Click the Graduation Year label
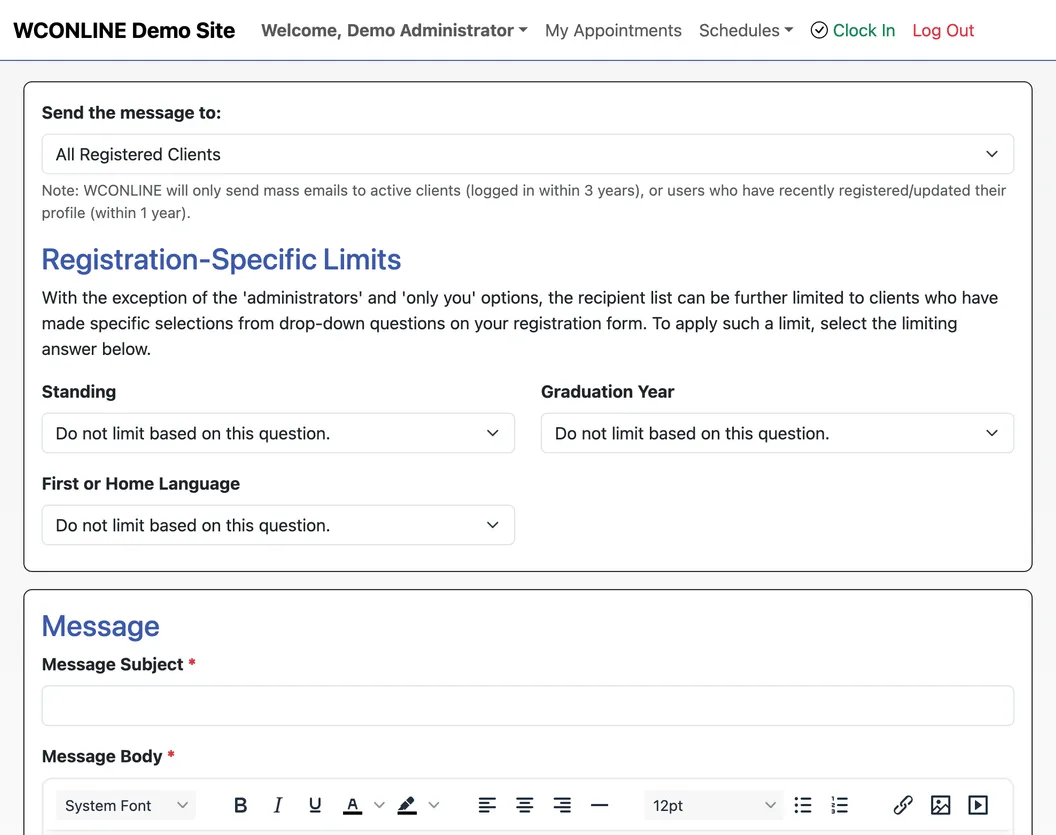Screen dimensions: 1056x835 coord(607,391)
